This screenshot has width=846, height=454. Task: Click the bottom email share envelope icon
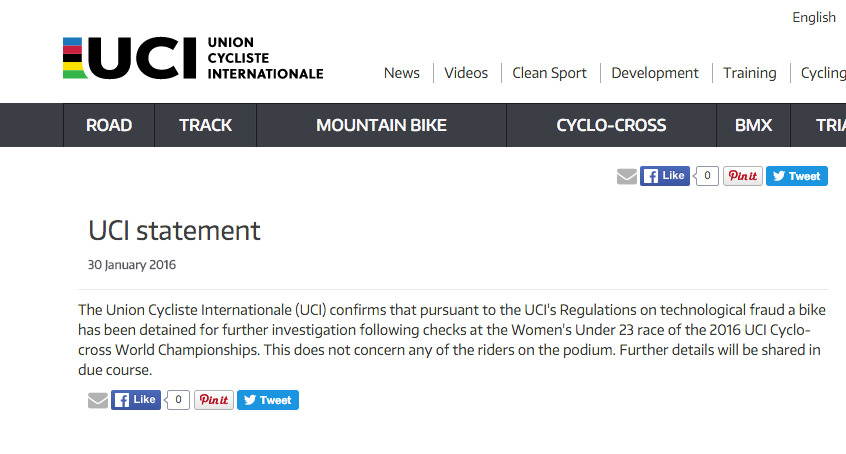pos(98,400)
